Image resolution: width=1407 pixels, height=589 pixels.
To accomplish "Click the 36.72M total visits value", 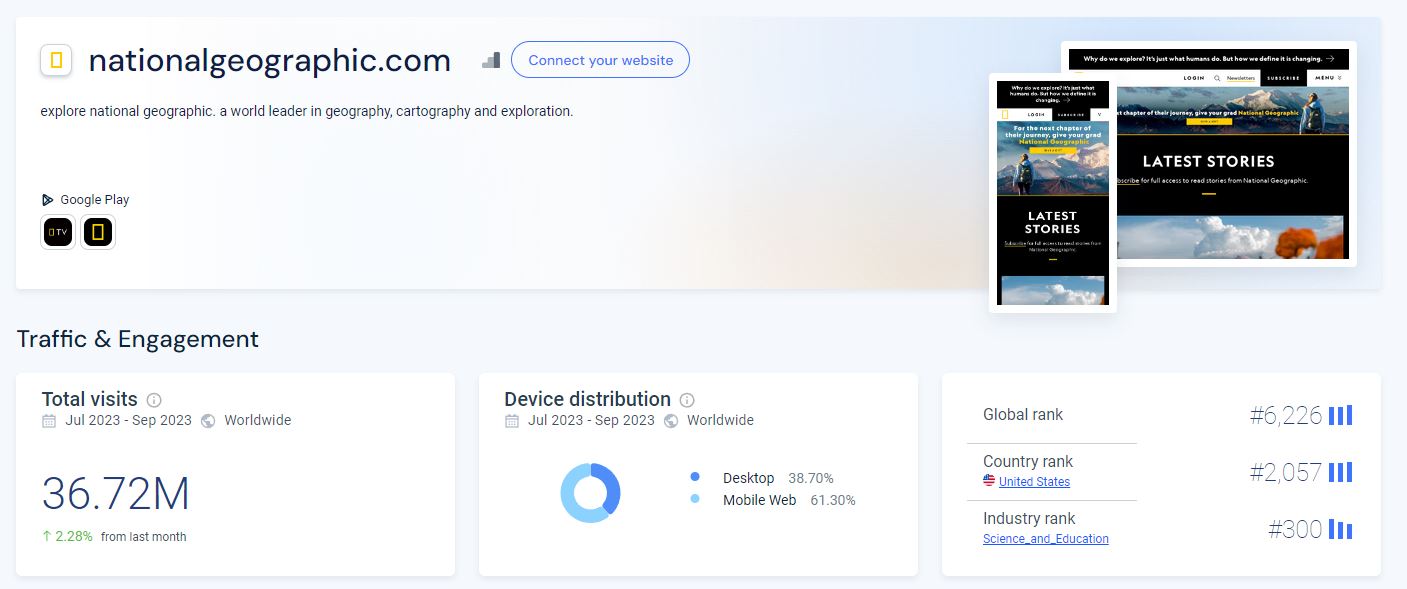I will pos(116,494).
